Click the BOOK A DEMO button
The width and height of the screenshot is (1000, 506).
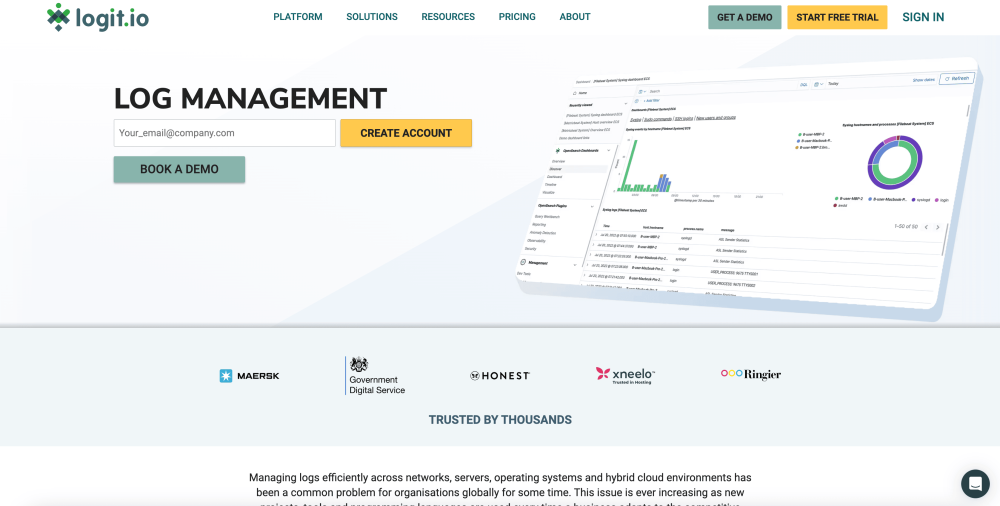(x=179, y=169)
